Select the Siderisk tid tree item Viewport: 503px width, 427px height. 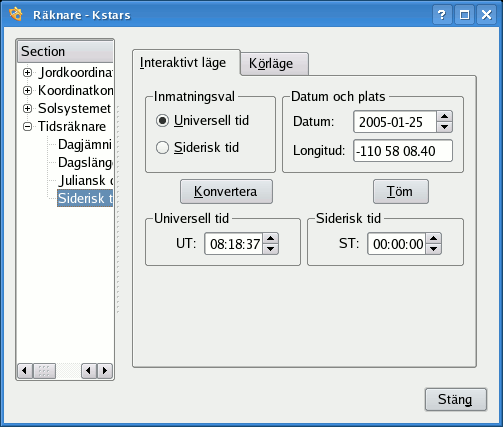(x=85, y=198)
